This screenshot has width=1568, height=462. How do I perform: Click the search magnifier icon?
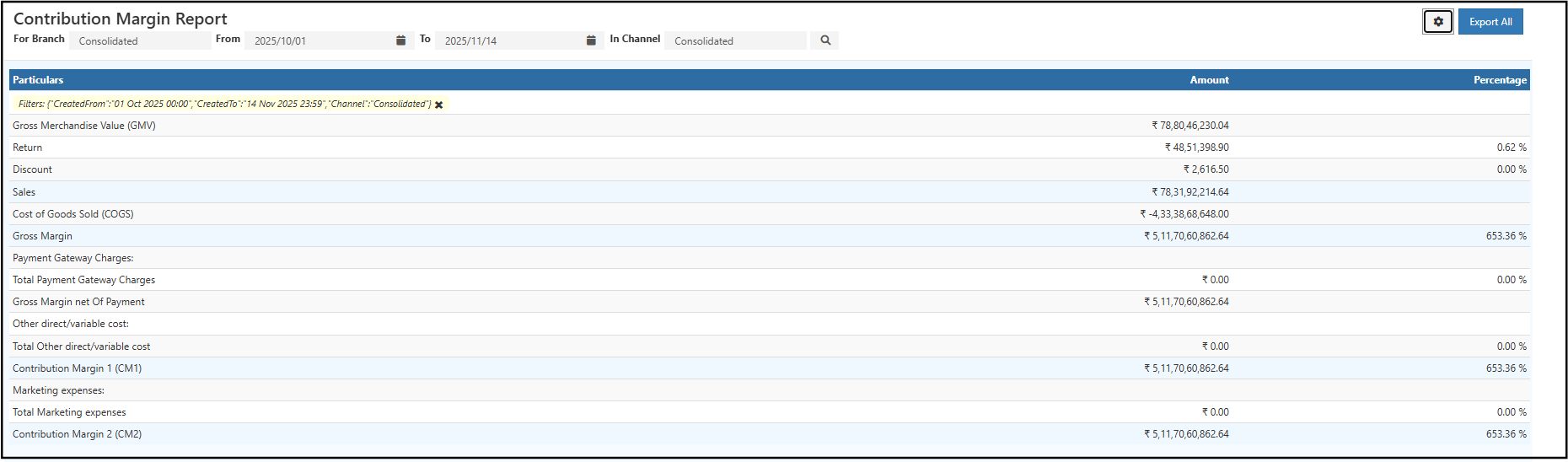[825, 40]
